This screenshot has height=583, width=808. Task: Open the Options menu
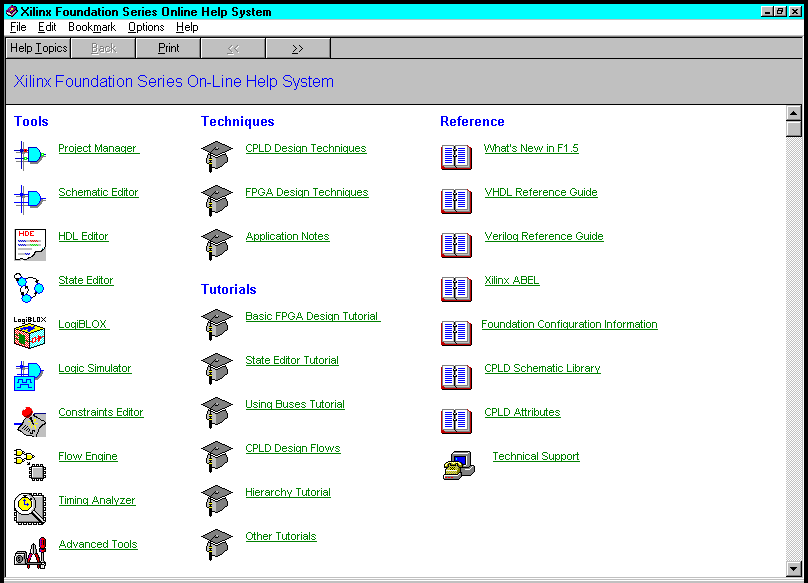pyautogui.click(x=146, y=27)
